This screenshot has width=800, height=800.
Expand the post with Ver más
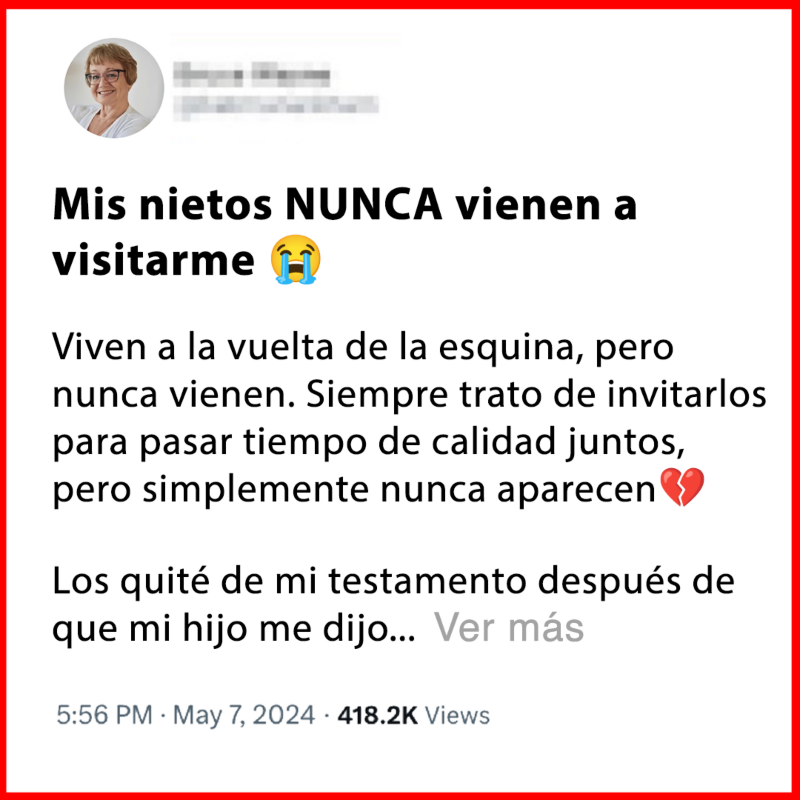(x=509, y=627)
